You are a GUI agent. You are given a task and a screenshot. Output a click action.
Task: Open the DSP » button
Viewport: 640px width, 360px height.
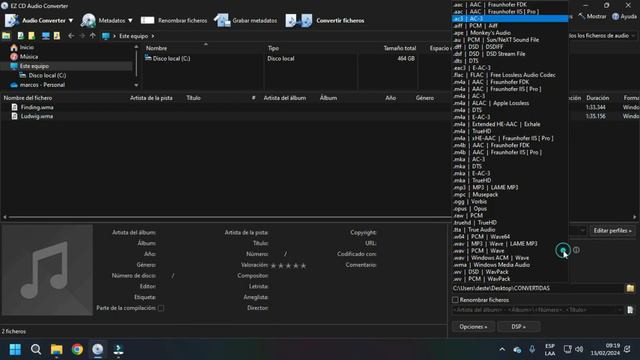coord(518,327)
